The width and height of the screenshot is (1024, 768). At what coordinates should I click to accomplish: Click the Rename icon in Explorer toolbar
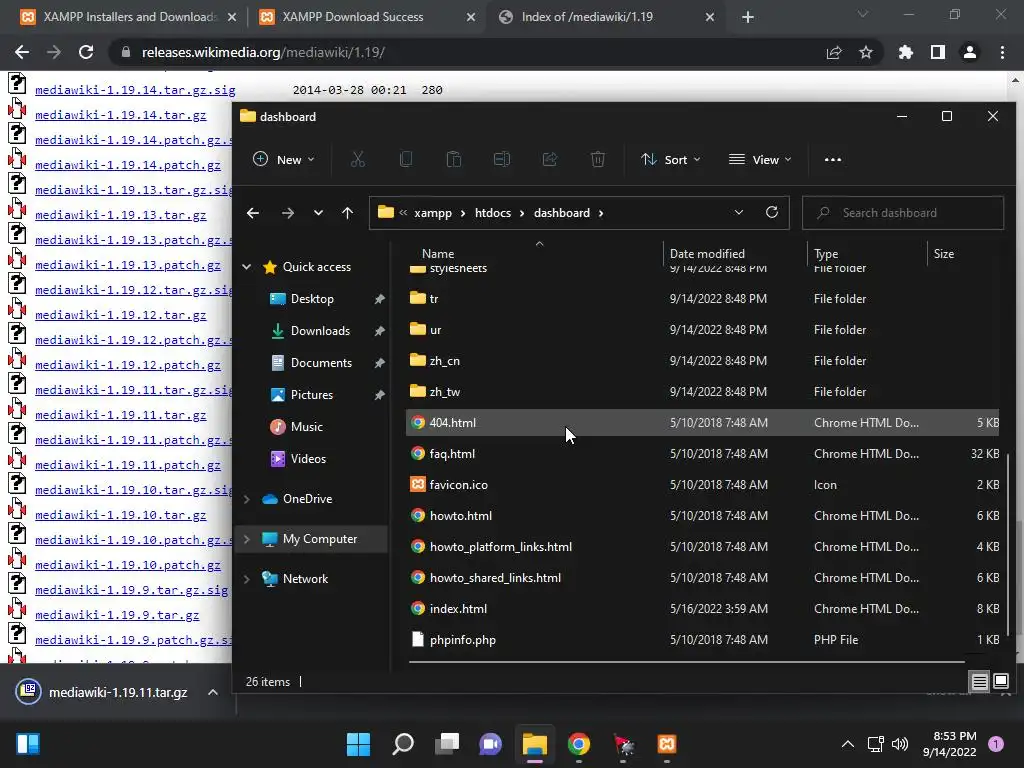[502, 159]
